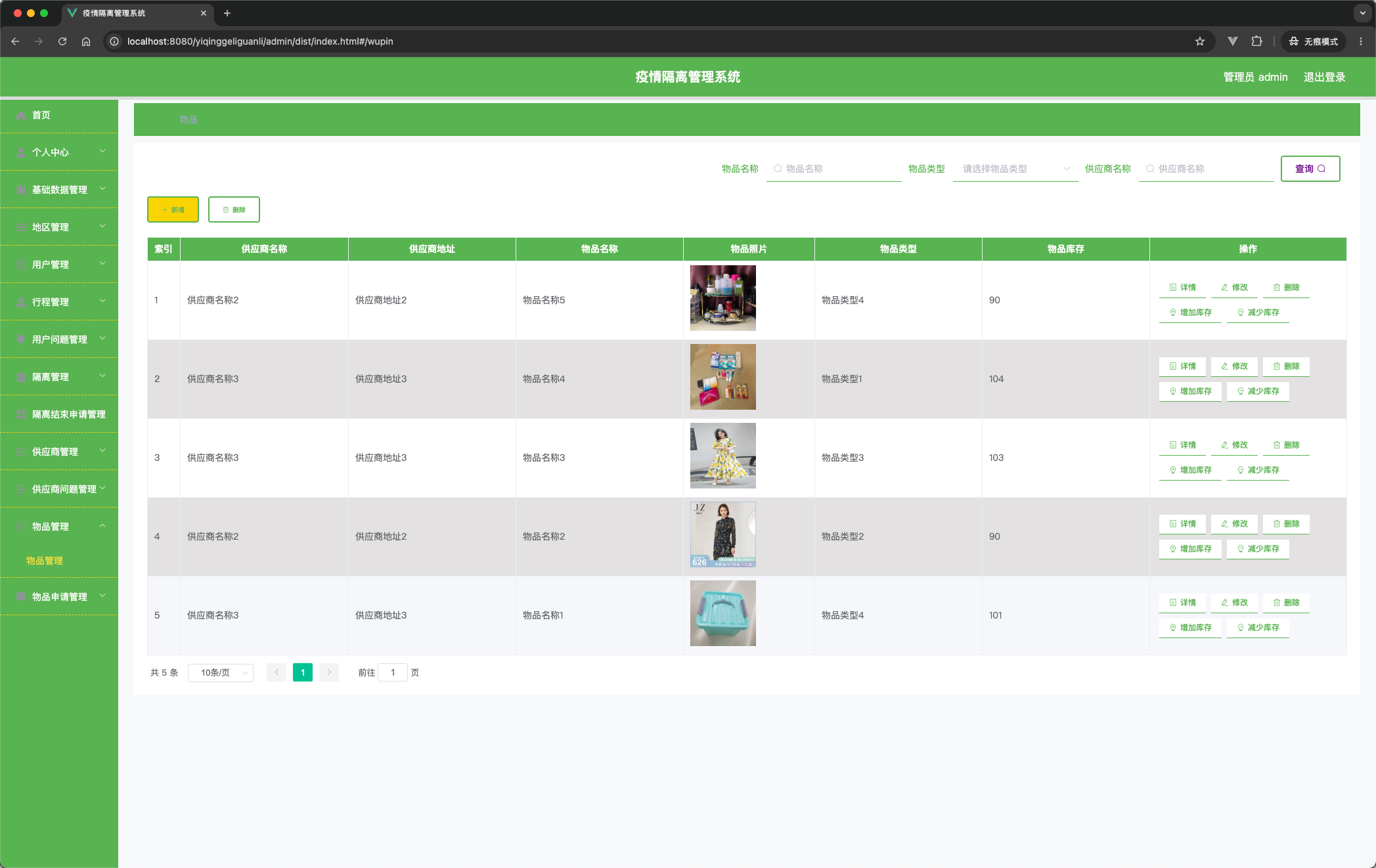Click the site info icon in address bar
The height and width of the screenshot is (868, 1376).
[114, 41]
